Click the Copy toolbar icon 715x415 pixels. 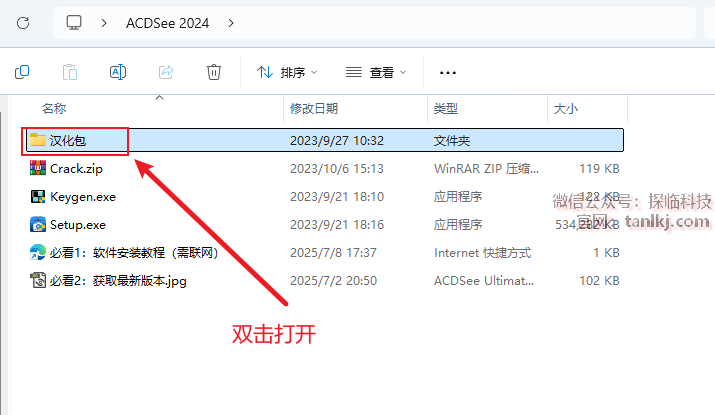(x=22, y=72)
